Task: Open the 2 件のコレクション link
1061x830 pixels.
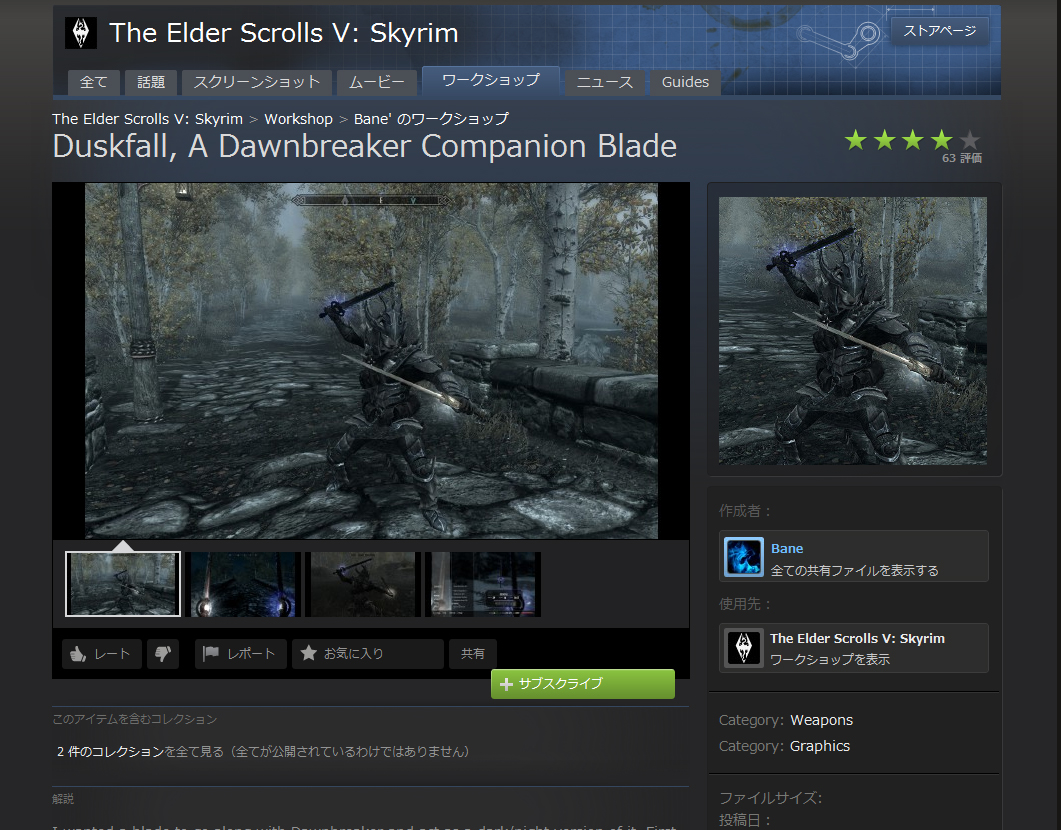Action: pos(110,751)
